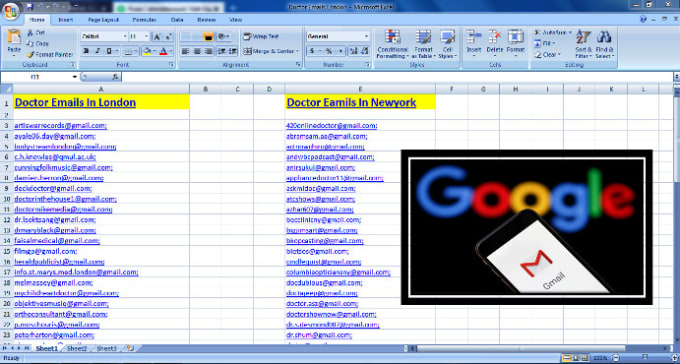
Task: Switch to the Review tab
Action: pos(206,20)
